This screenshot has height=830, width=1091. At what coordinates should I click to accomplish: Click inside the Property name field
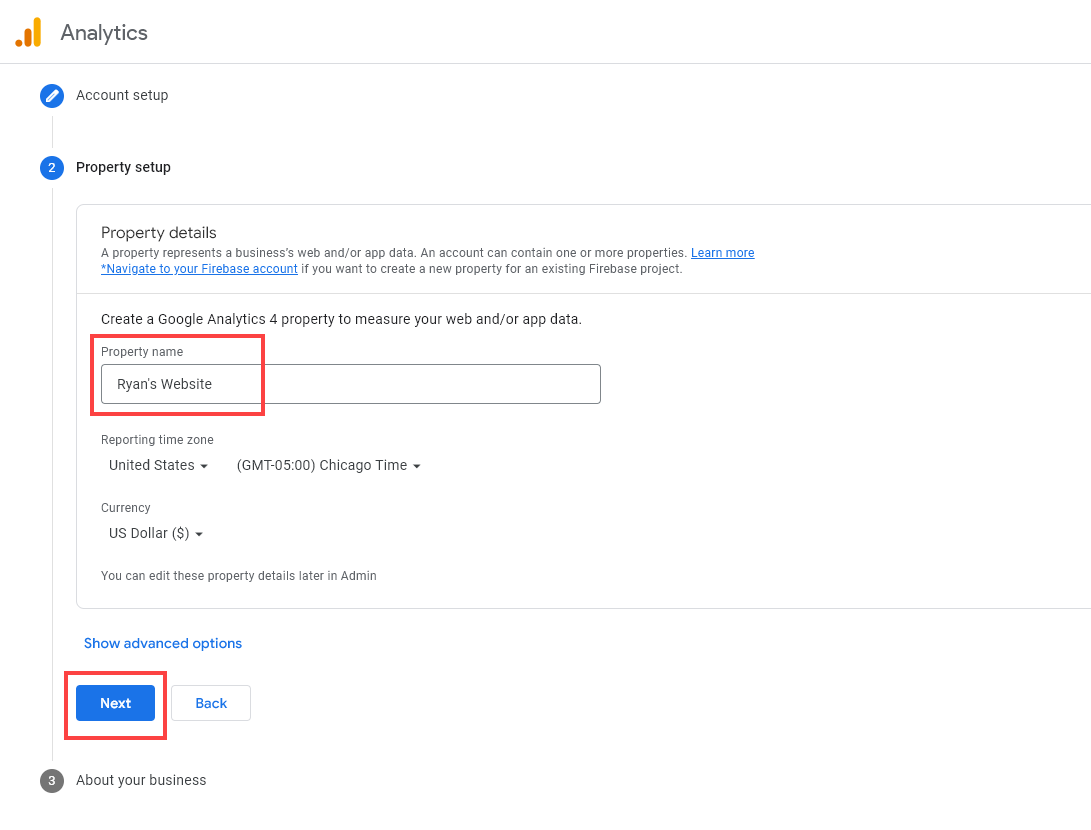point(347,384)
